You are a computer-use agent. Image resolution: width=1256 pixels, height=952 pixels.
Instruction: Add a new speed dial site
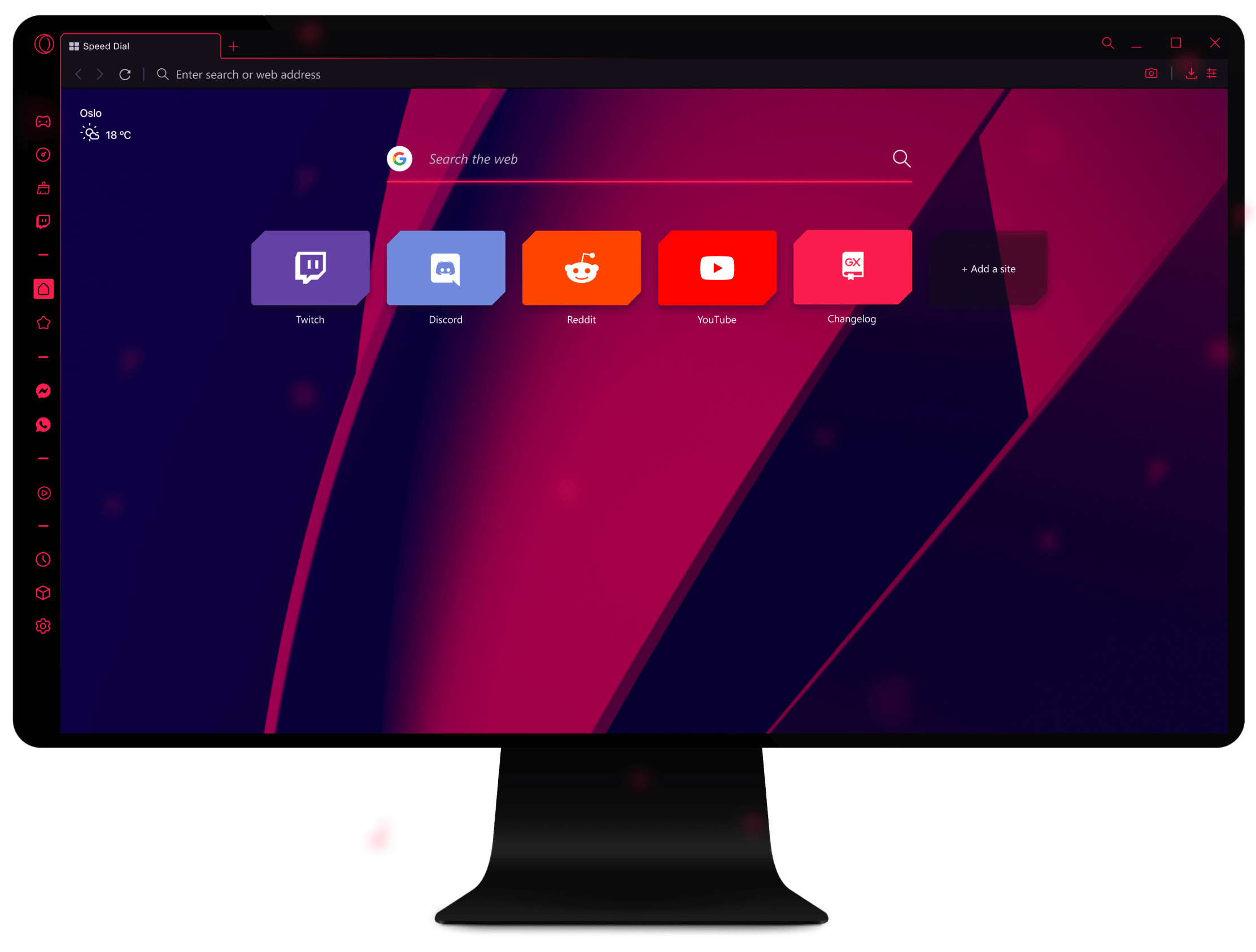pyautogui.click(x=986, y=267)
